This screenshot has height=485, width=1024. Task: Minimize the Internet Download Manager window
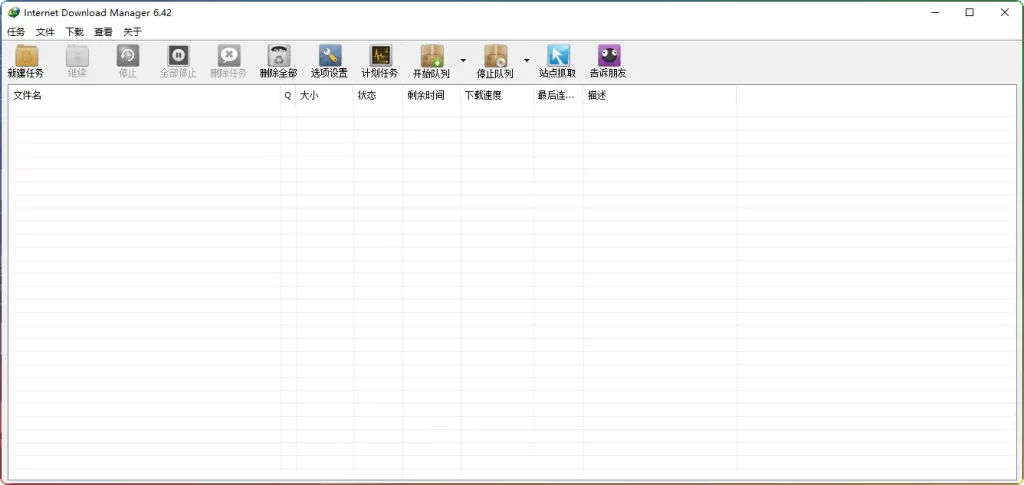point(935,12)
